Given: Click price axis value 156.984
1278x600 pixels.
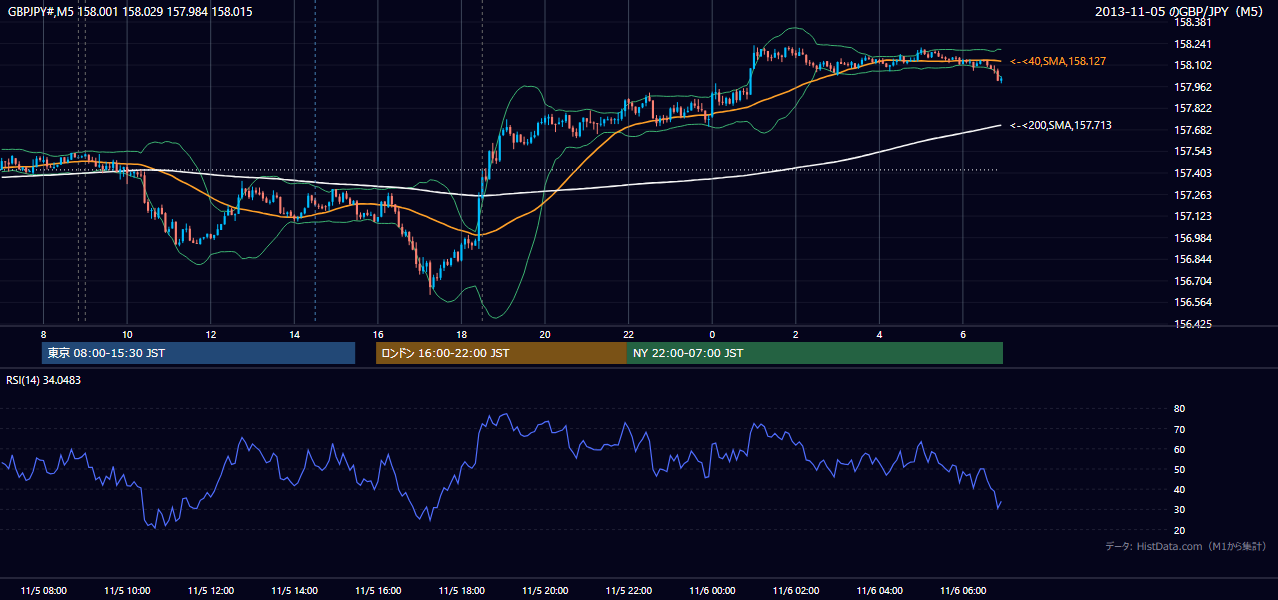Looking at the screenshot, I should pos(1193,238).
